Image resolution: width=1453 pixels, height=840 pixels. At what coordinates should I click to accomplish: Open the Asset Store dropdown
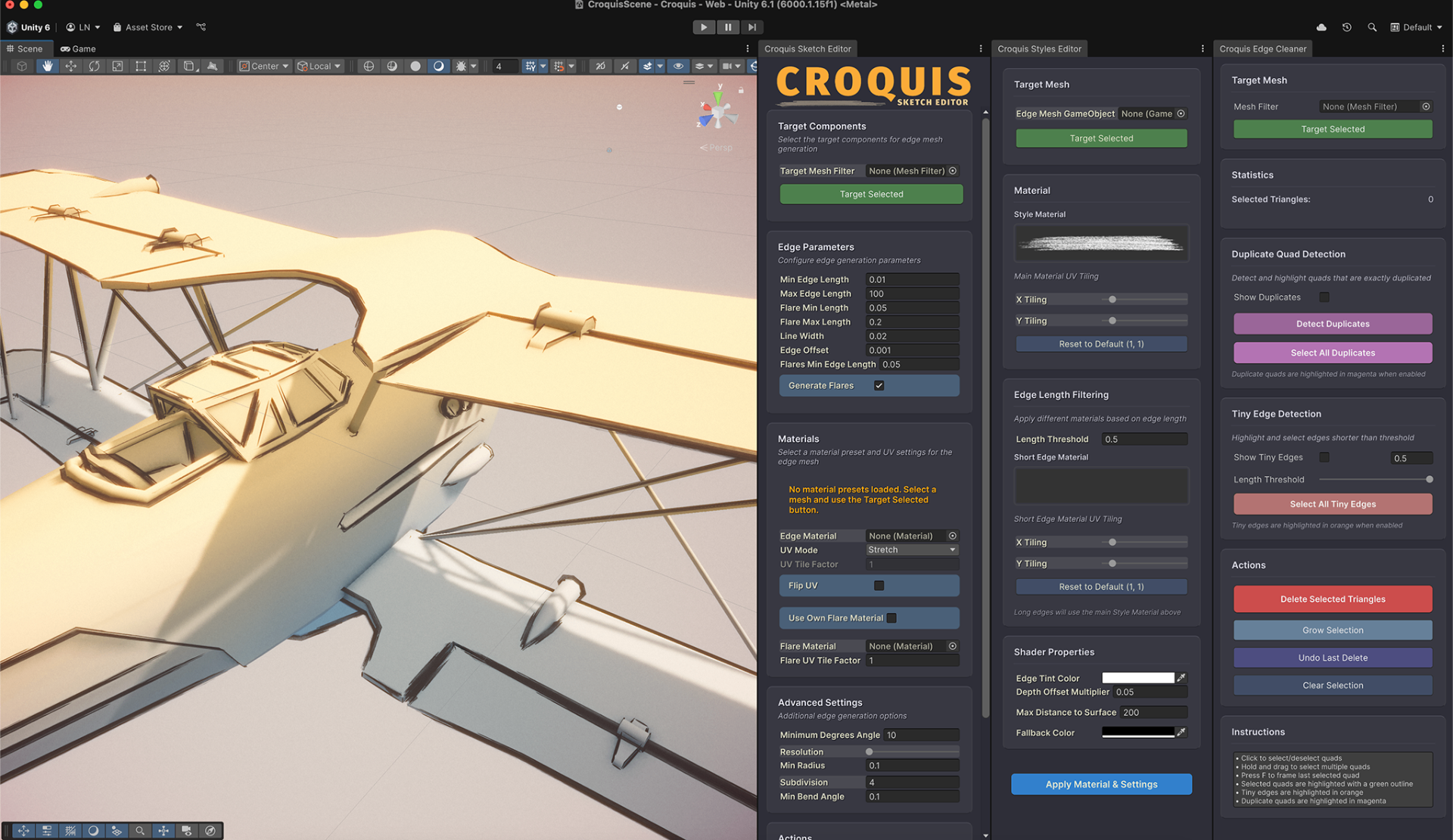click(148, 27)
